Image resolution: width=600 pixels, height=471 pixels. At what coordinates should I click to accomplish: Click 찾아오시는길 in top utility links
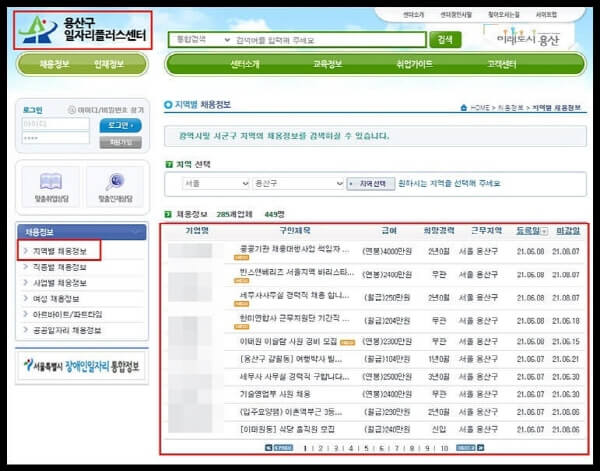(504, 15)
